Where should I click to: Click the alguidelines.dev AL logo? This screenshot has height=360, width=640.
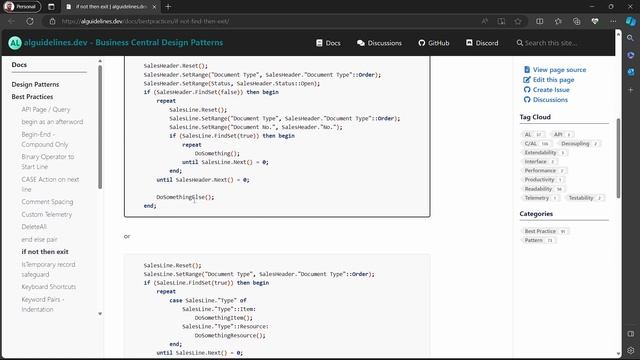click(x=15, y=43)
